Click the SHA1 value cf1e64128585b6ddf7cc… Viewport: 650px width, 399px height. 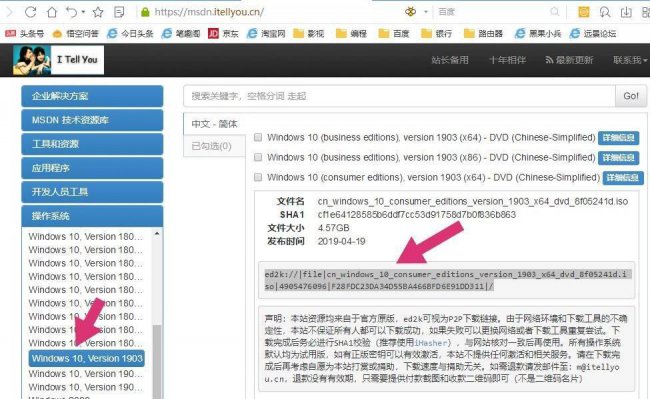pos(417,215)
